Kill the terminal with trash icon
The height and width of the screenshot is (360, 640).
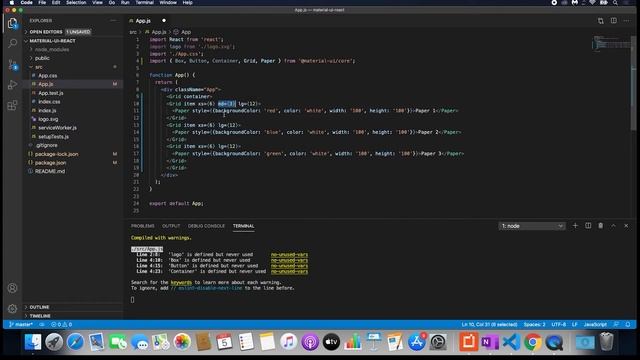601,226
